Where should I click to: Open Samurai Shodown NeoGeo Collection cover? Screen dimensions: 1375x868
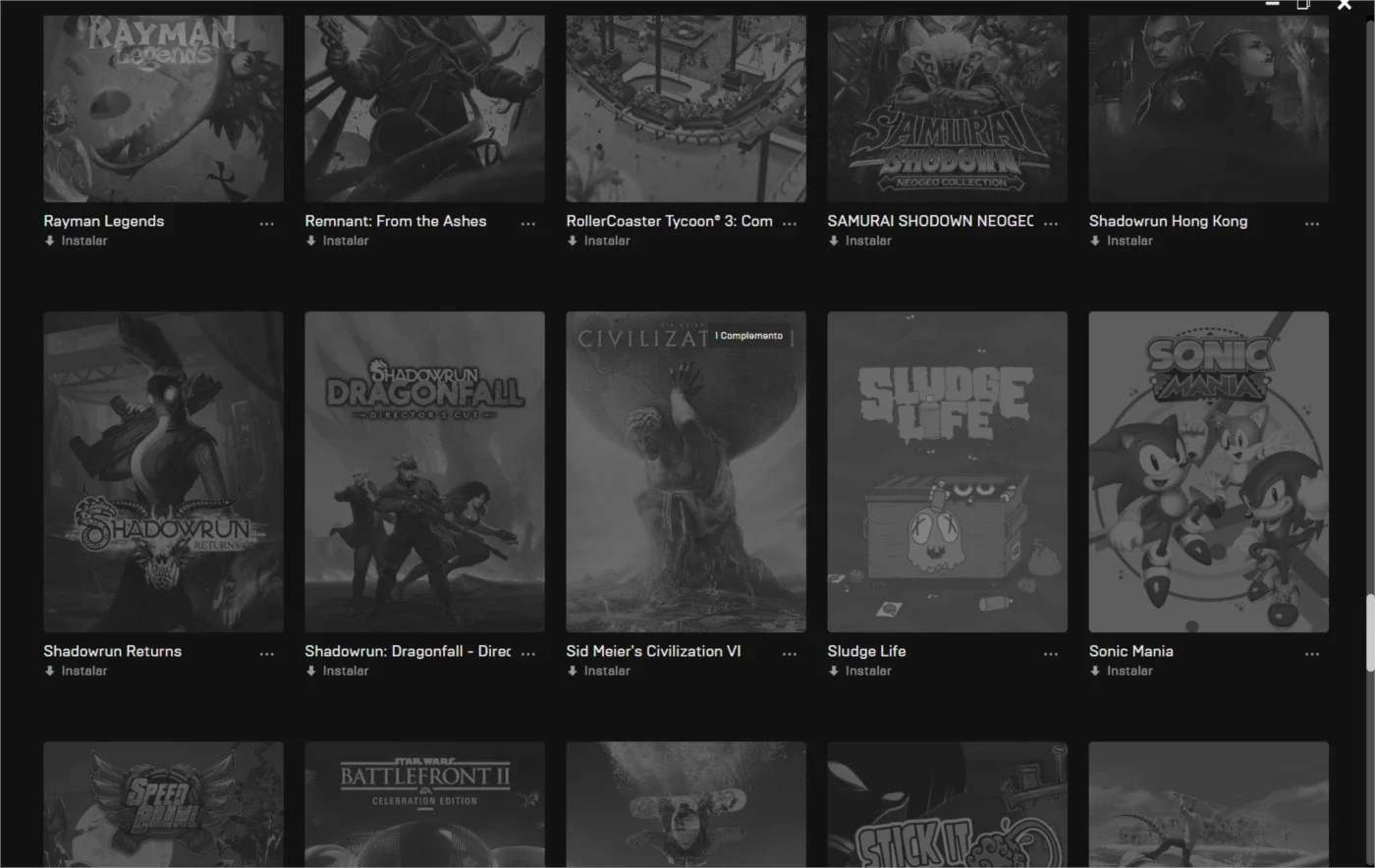(947, 108)
